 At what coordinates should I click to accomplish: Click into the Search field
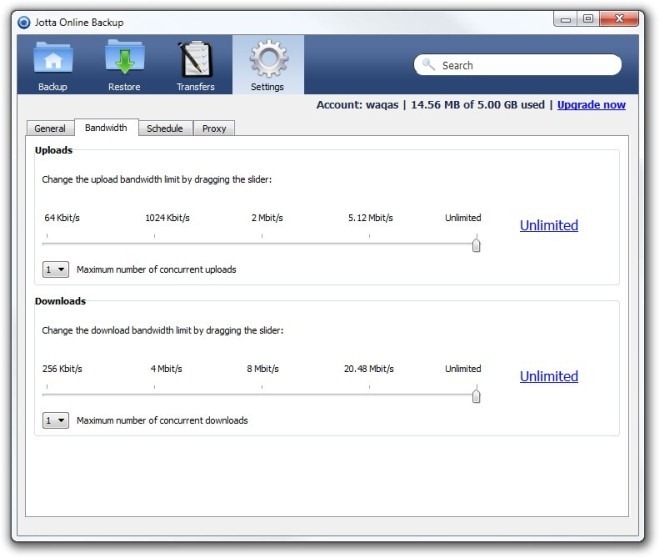[x=518, y=65]
